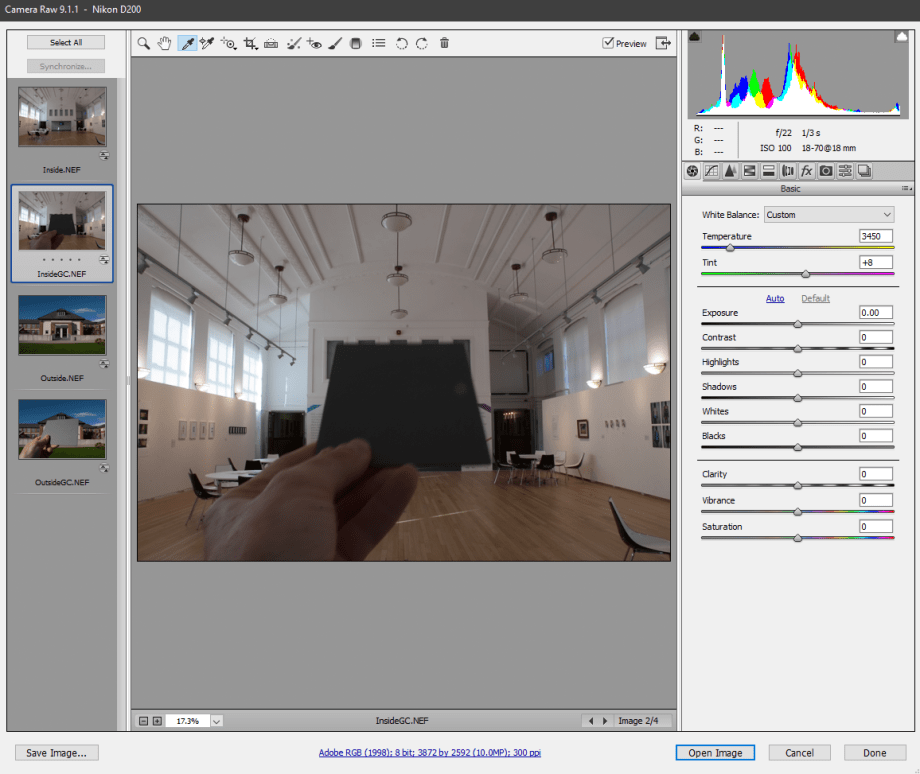Select the InsideGC.NEF thumbnail
Image resolution: width=920 pixels, height=774 pixels.
[62, 221]
